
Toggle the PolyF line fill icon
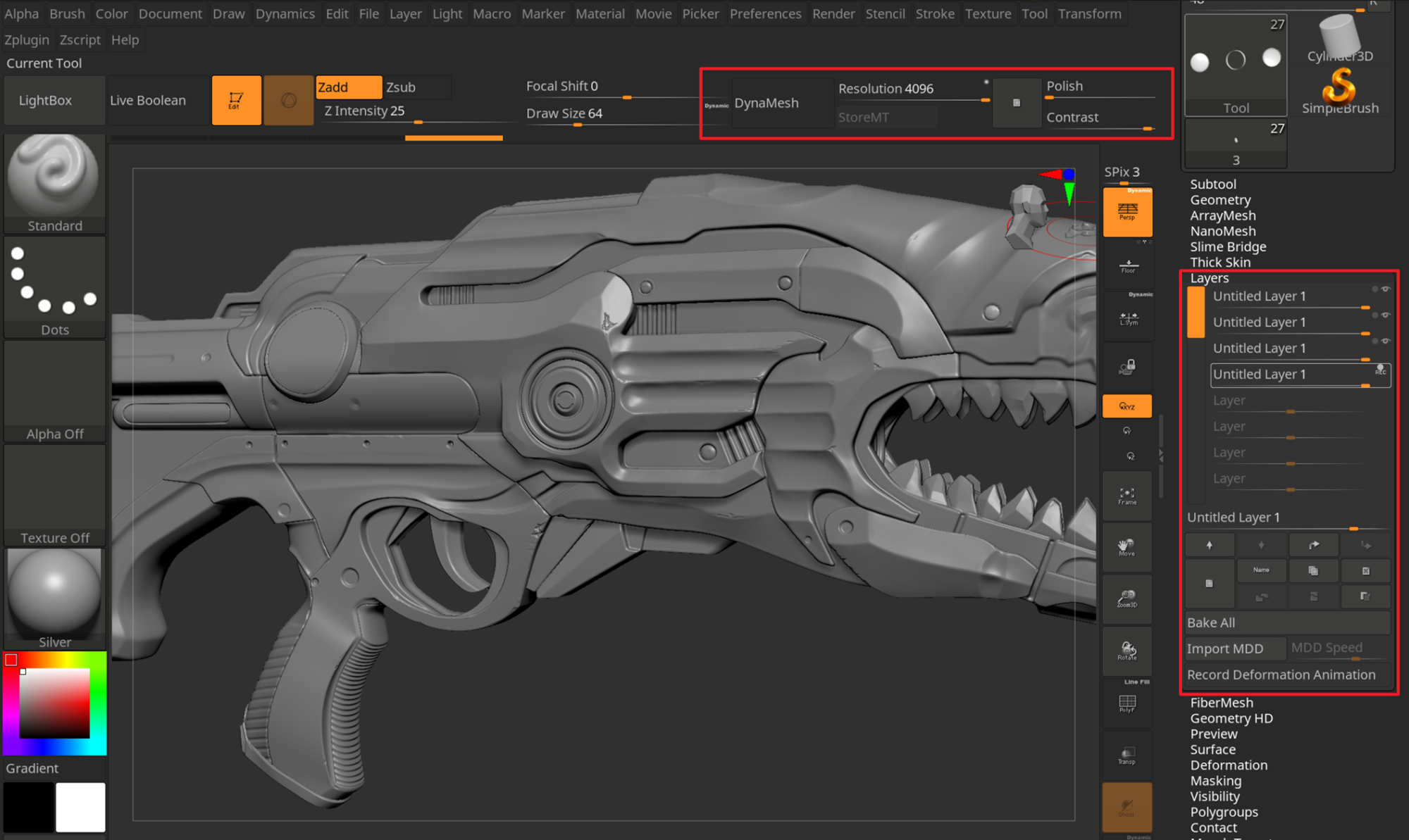(x=1127, y=703)
